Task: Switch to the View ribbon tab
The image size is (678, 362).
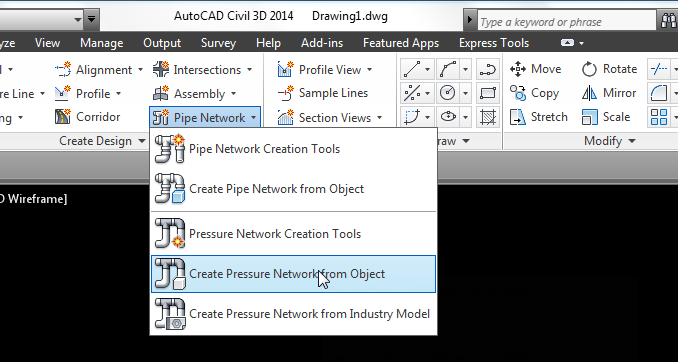Action: (x=48, y=43)
